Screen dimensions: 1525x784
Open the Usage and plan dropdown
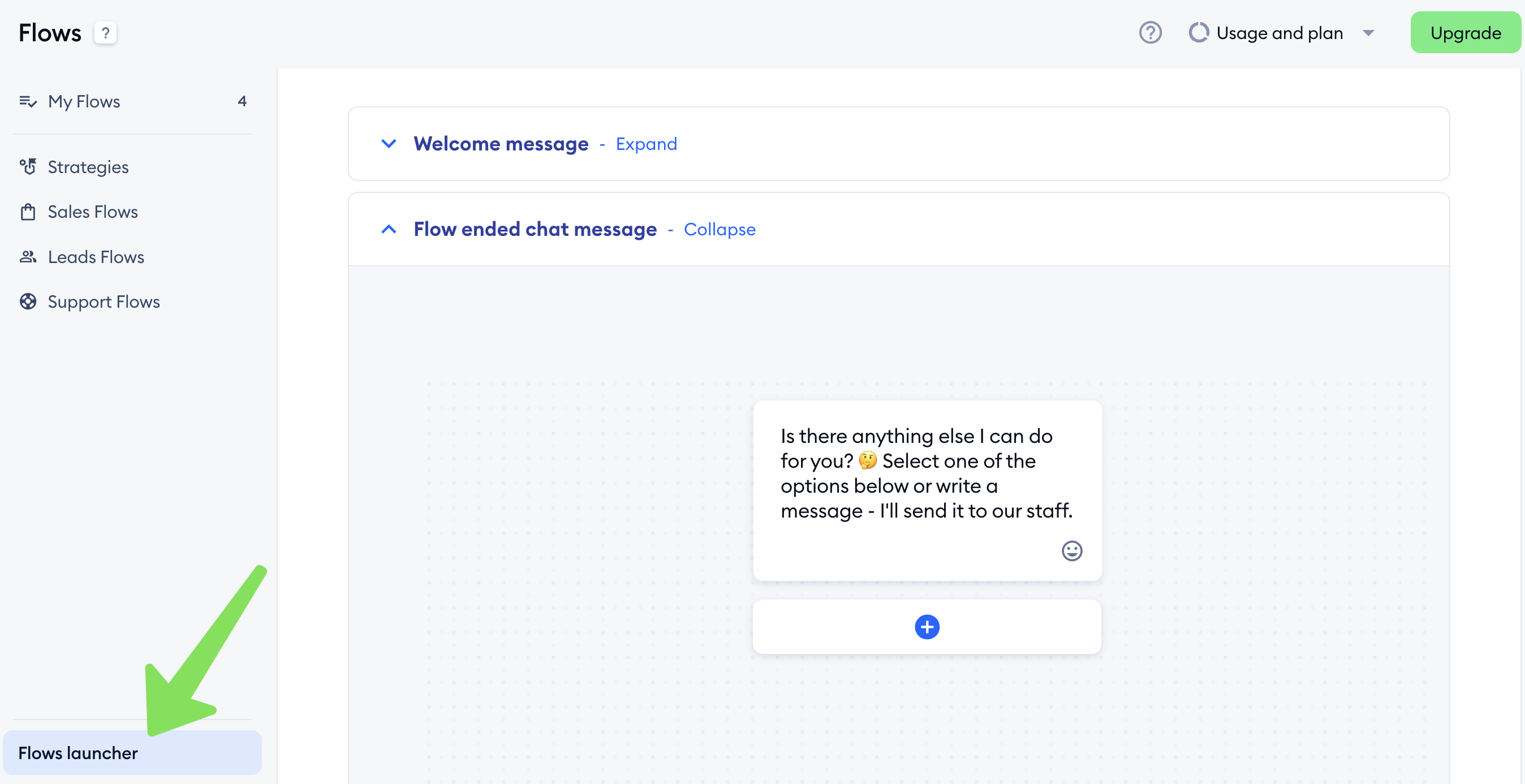click(1369, 33)
